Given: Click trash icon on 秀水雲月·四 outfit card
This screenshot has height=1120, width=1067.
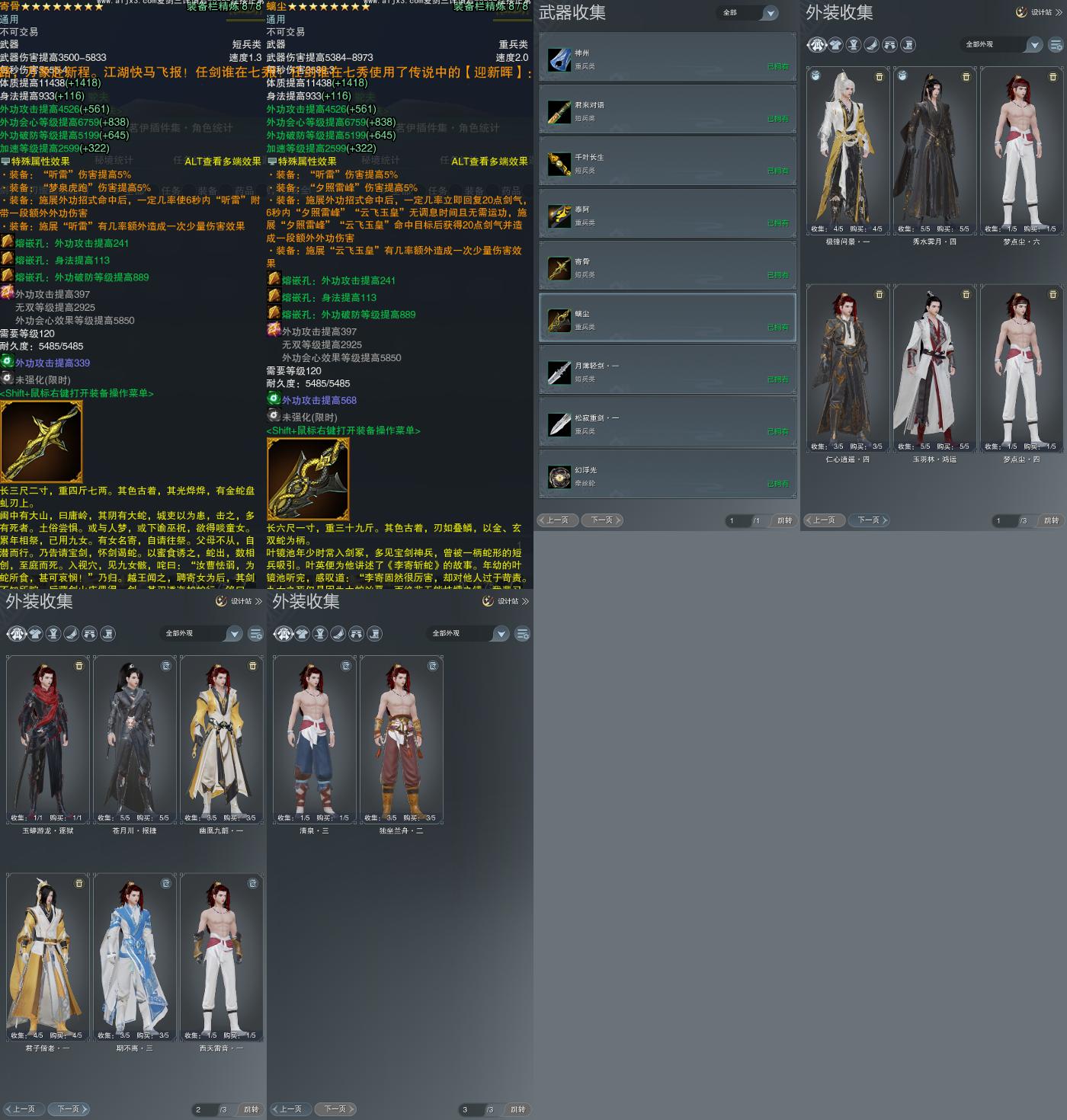Looking at the screenshot, I should (x=966, y=77).
